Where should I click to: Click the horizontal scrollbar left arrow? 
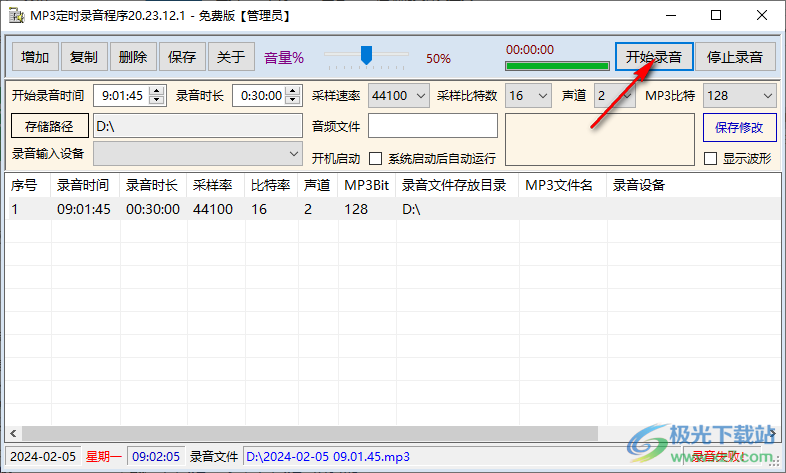13,433
